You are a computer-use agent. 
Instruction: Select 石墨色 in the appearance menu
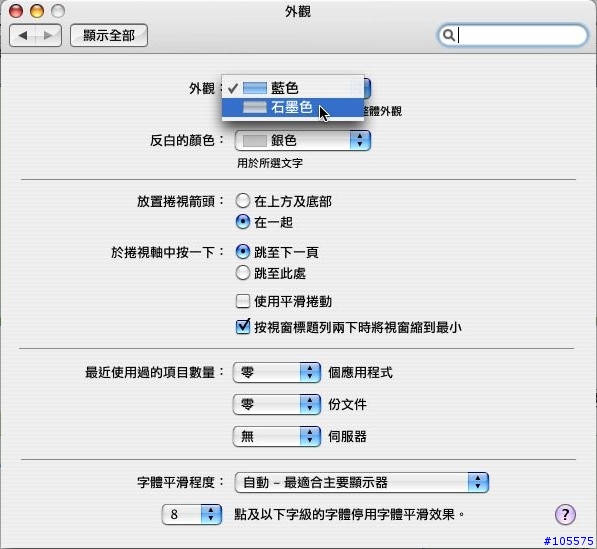point(292,107)
